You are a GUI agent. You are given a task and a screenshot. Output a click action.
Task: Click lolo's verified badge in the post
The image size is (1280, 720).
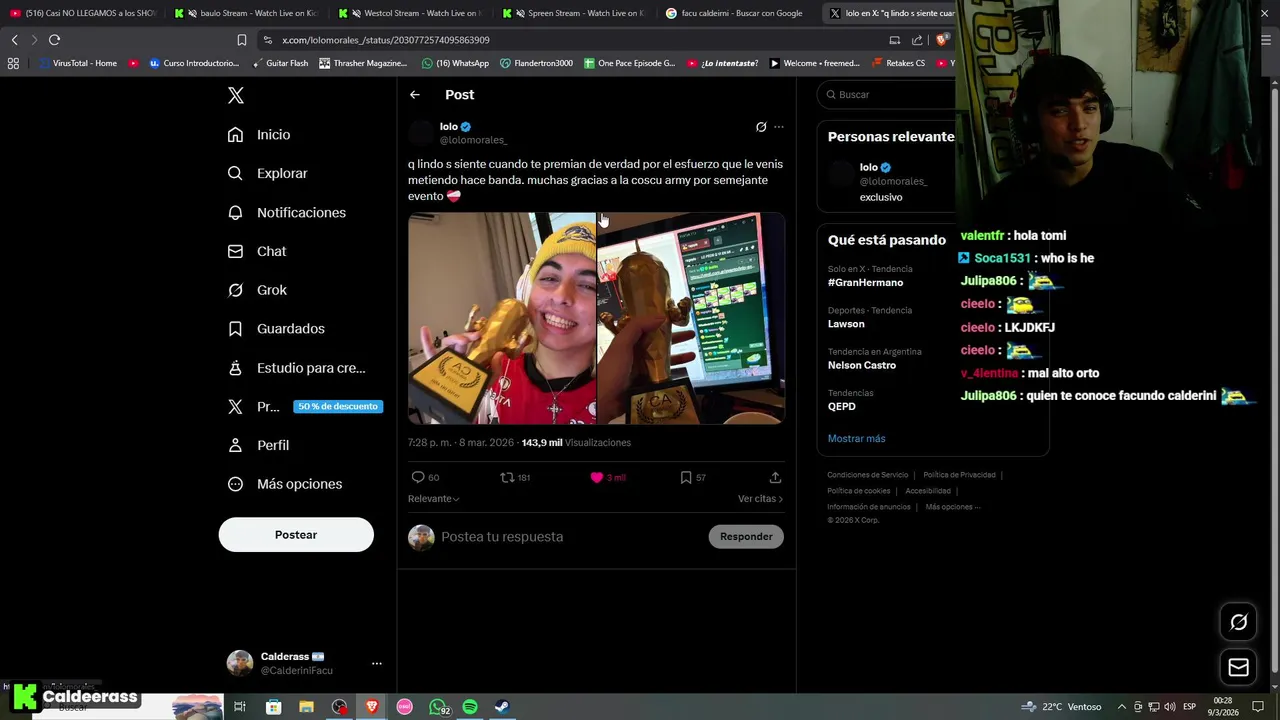(x=466, y=127)
